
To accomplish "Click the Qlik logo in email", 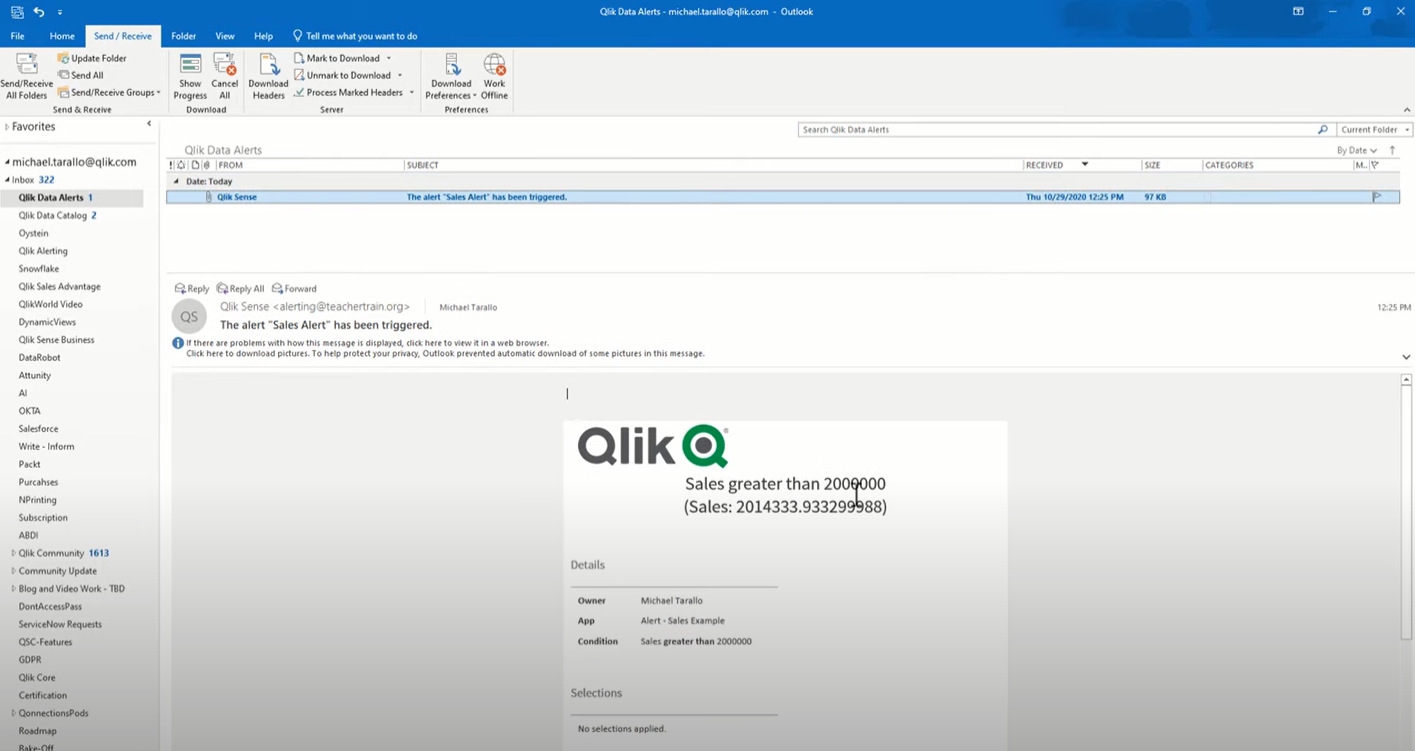I will coord(653,446).
